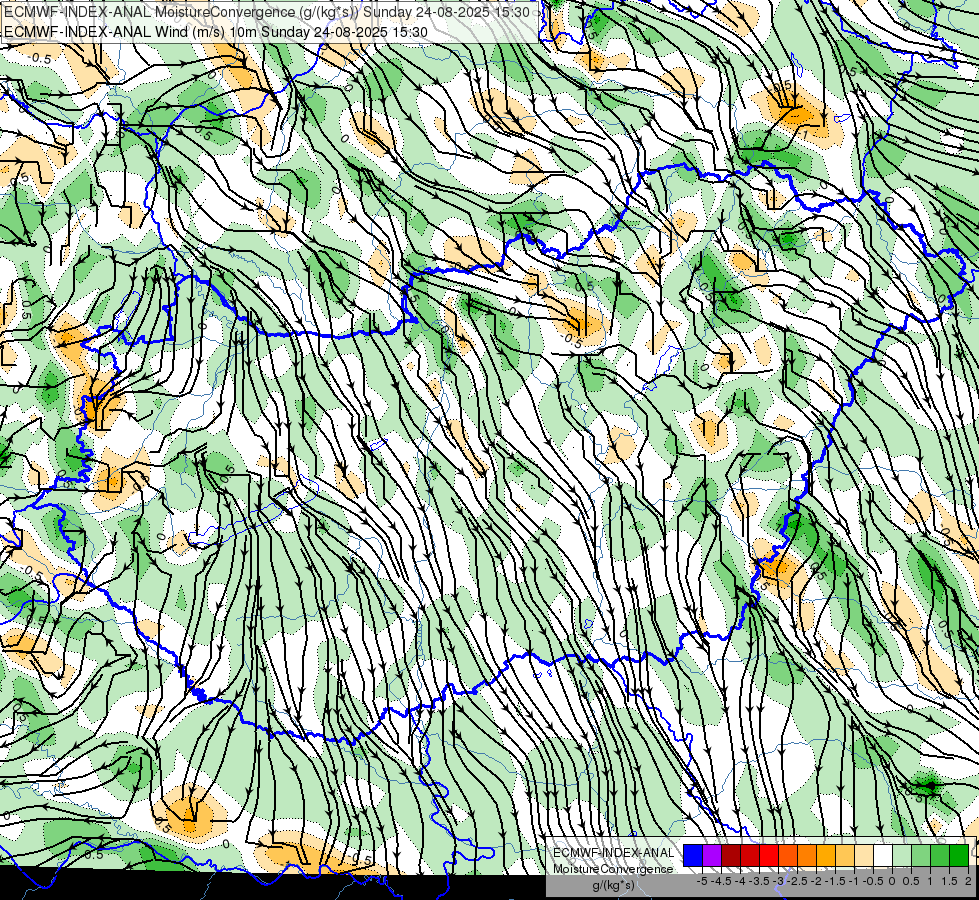Click the dark red legend swatch after purple
The width and height of the screenshot is (979, 900).
pos(731,856)
